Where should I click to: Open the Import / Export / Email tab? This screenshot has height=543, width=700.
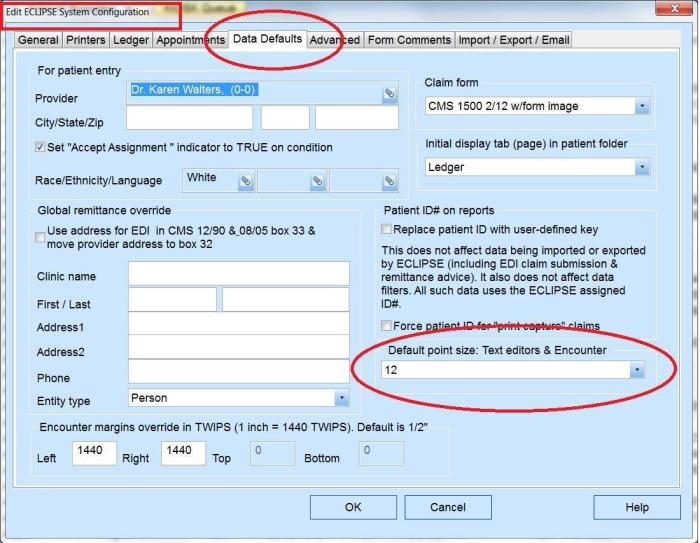514,40
